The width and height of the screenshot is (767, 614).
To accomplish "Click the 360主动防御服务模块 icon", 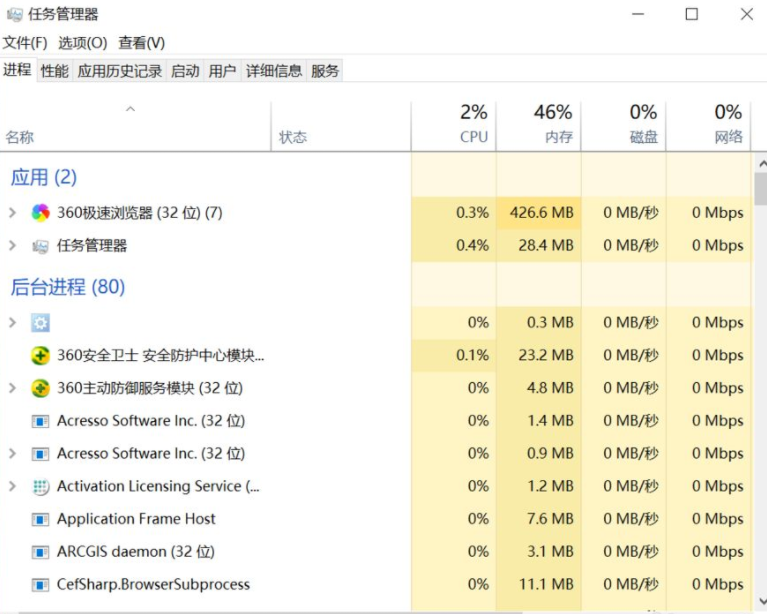I will [x=40, y=388].
